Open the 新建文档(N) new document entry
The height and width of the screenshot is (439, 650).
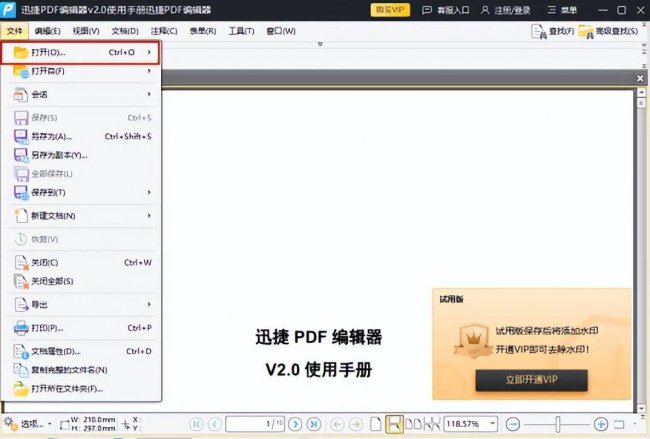click(81, 216)
